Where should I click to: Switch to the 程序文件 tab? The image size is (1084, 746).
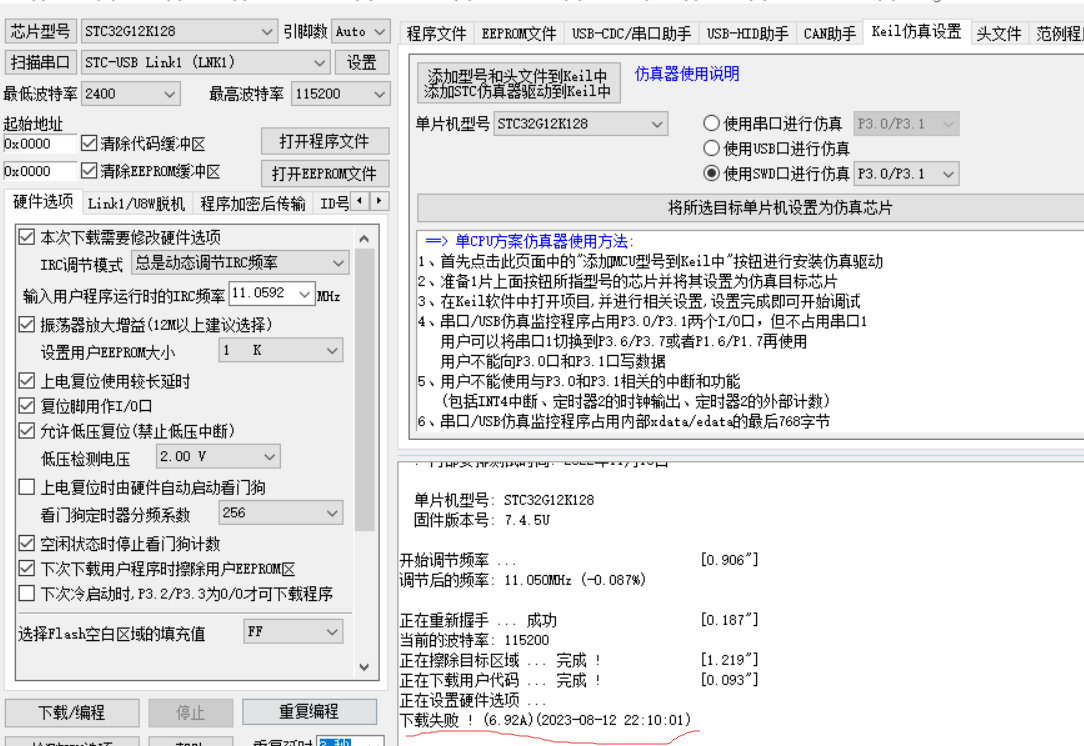tap(436, 33)
